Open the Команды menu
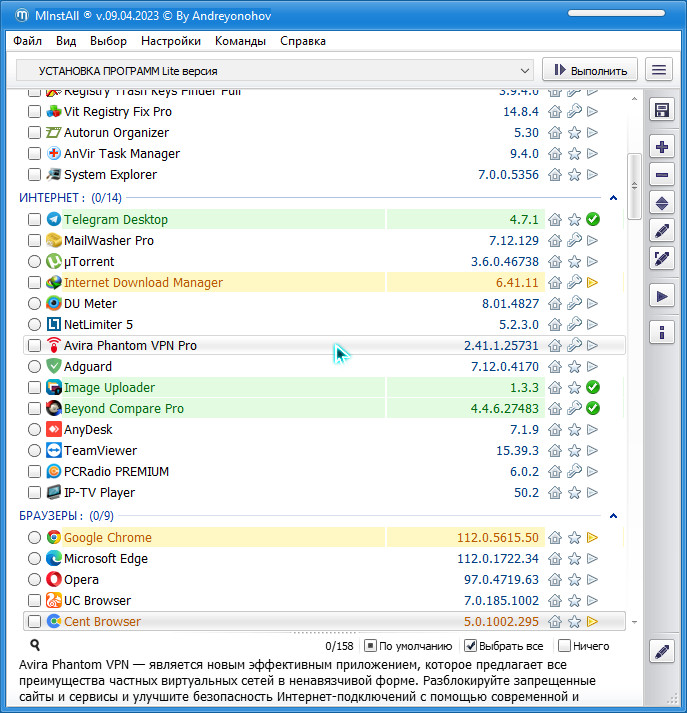The image size is (687, 713). (x=240, y=41)
